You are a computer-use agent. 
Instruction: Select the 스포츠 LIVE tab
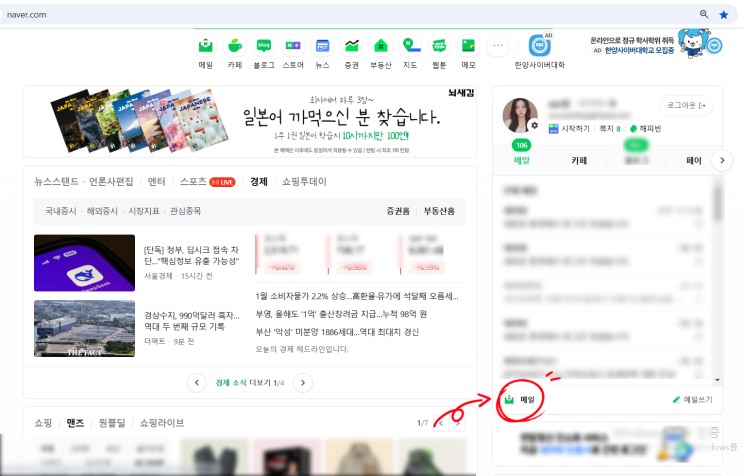(x=208, y=181)
